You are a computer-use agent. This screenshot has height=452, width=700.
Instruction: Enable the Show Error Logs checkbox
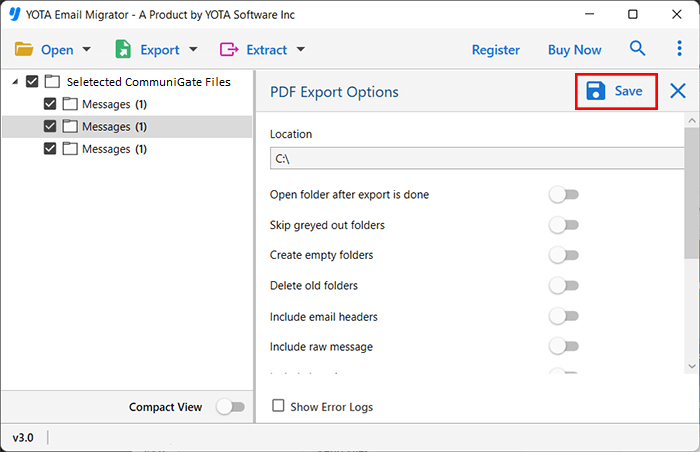tap(279, 407)
